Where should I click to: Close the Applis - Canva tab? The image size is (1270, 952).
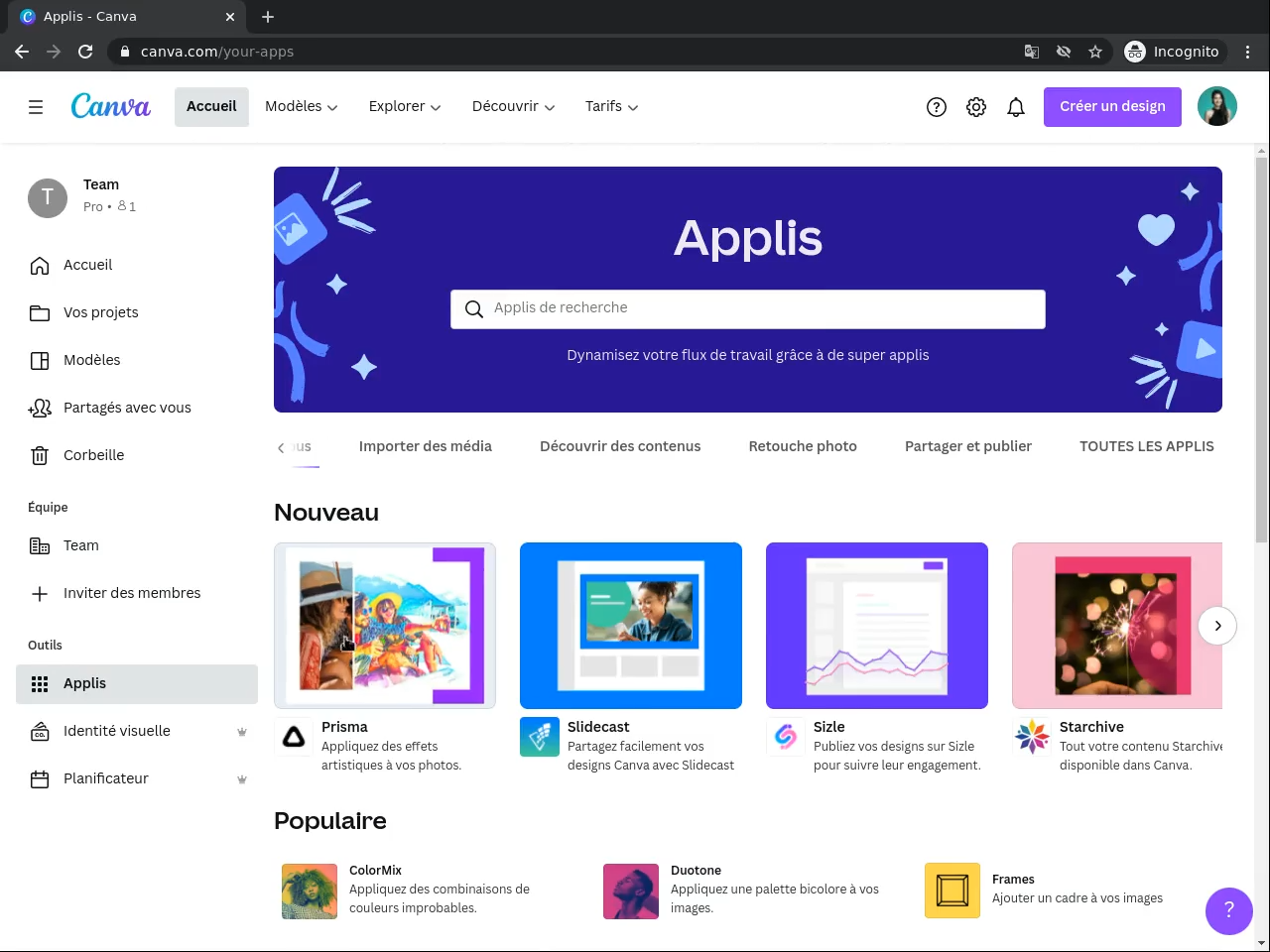230,17
